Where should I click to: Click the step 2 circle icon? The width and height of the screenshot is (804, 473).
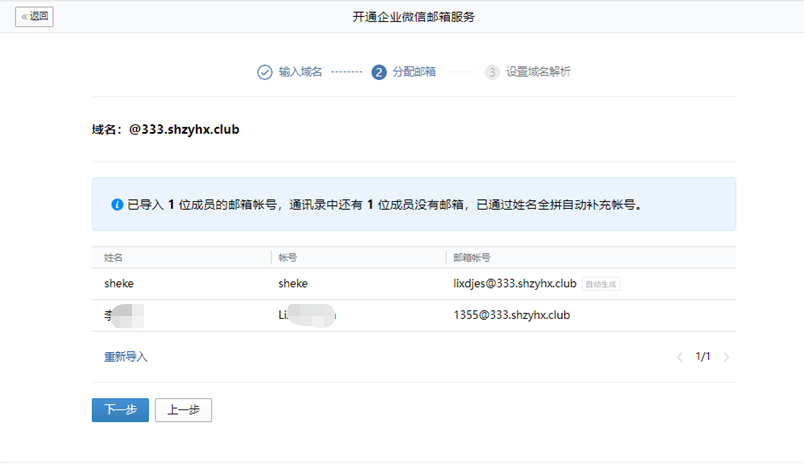tap(379, 72)
